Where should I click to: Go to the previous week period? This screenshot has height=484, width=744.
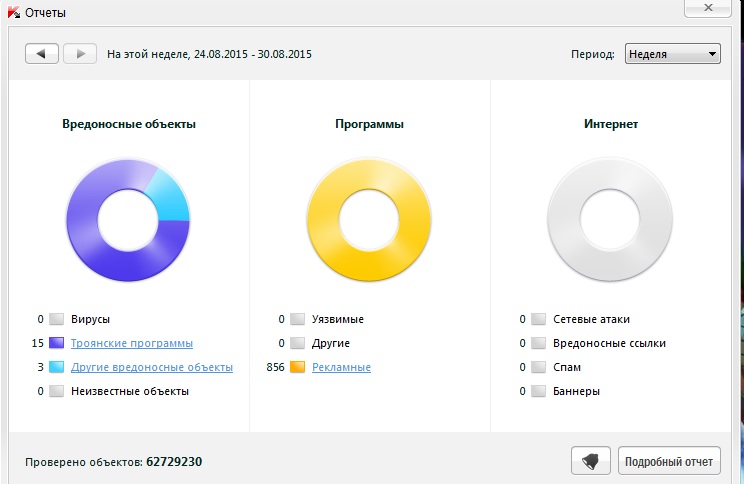pyautogui.click(x=42, y=54)
